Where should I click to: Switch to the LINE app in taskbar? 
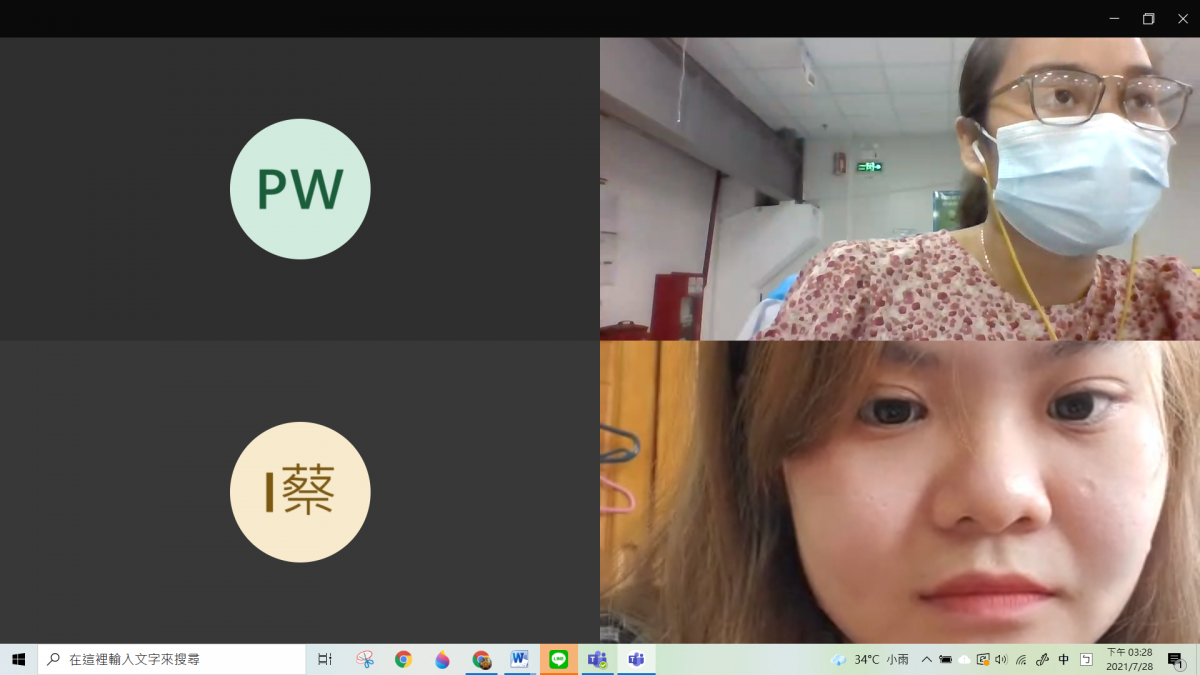click(558, 659)
